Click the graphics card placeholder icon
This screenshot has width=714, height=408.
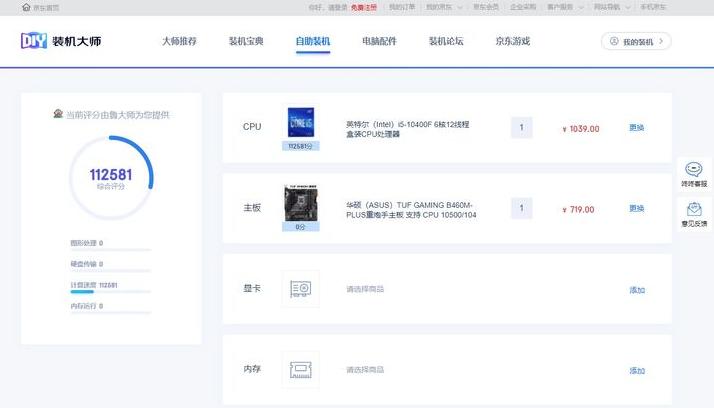pyautogui.click(x=301, y=289)
